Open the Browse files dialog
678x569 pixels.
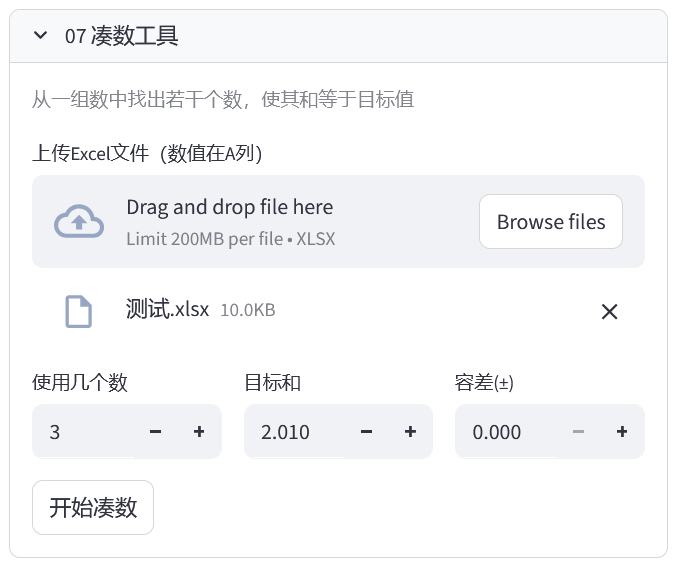click(x=550, y=221)
